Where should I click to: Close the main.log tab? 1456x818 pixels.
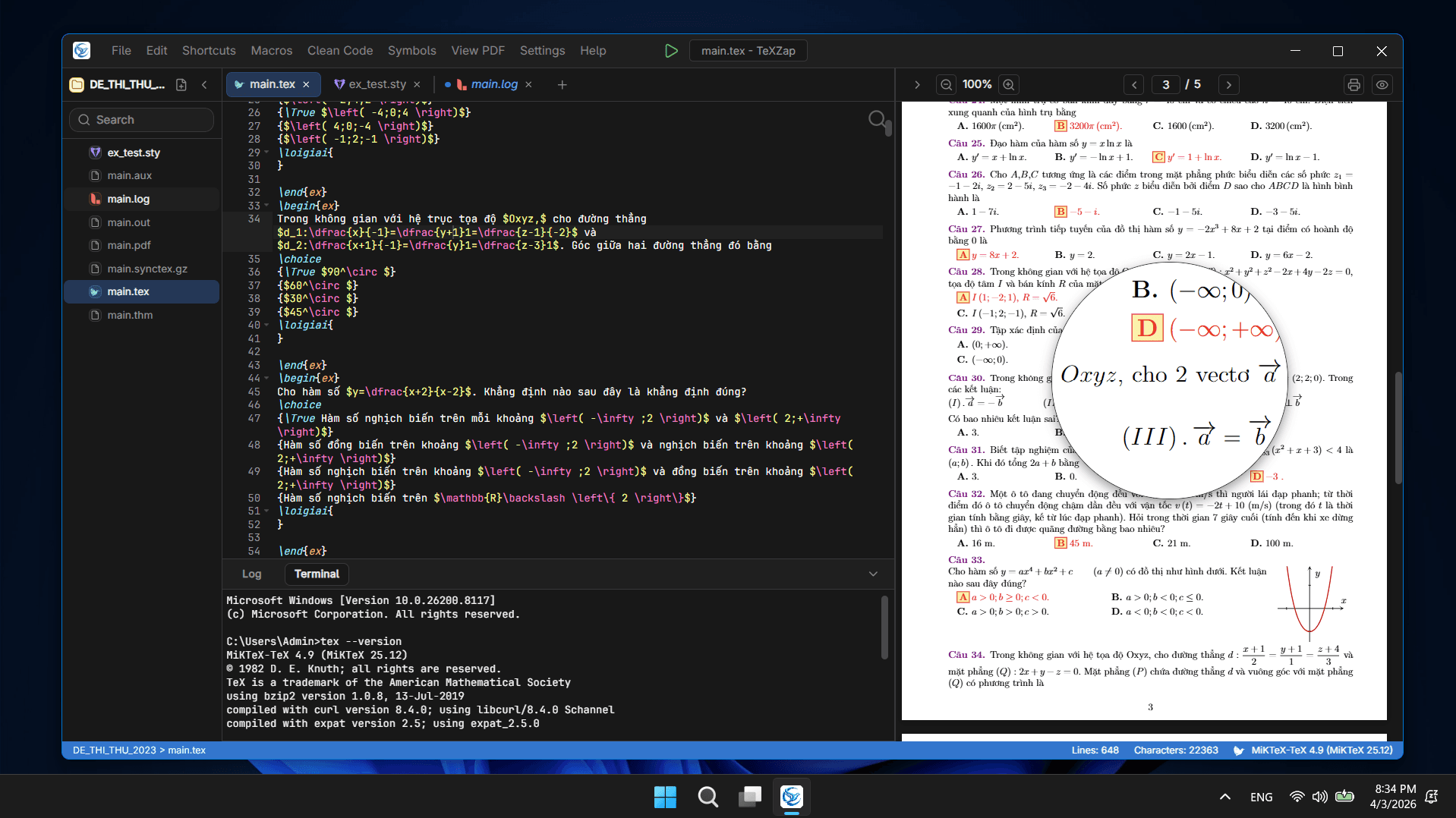coord(529,84)
